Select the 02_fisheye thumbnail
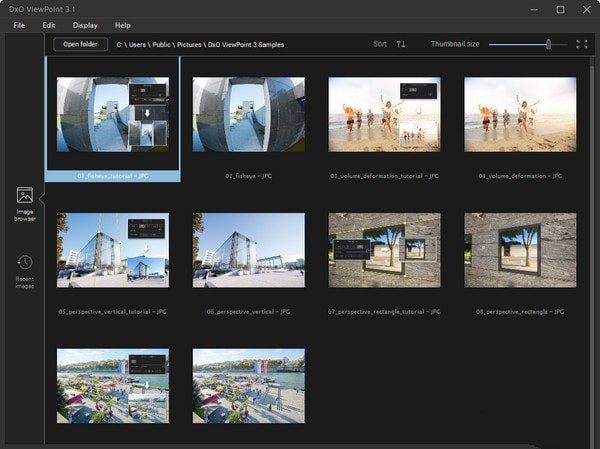 (x=249, y=114)
